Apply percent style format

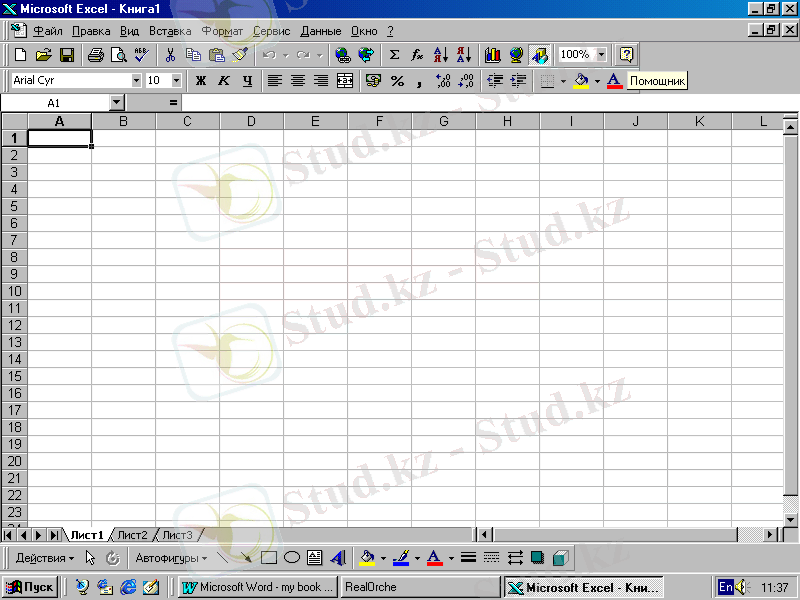click(x=397, y=81)
